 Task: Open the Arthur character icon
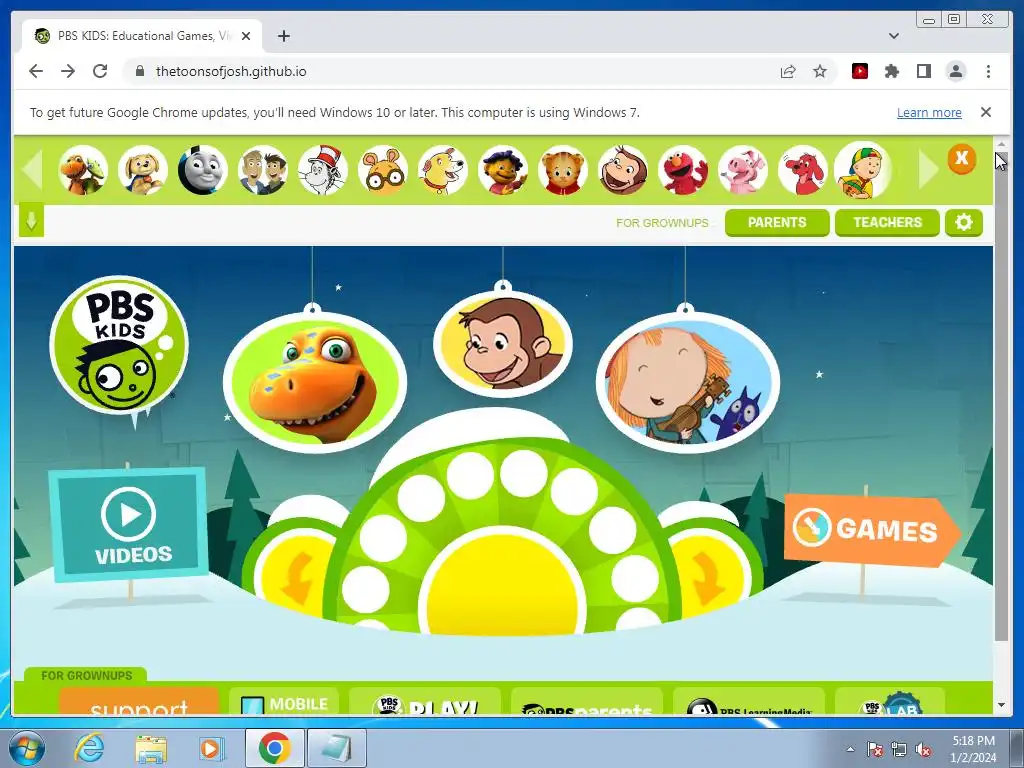click(383, 170)
